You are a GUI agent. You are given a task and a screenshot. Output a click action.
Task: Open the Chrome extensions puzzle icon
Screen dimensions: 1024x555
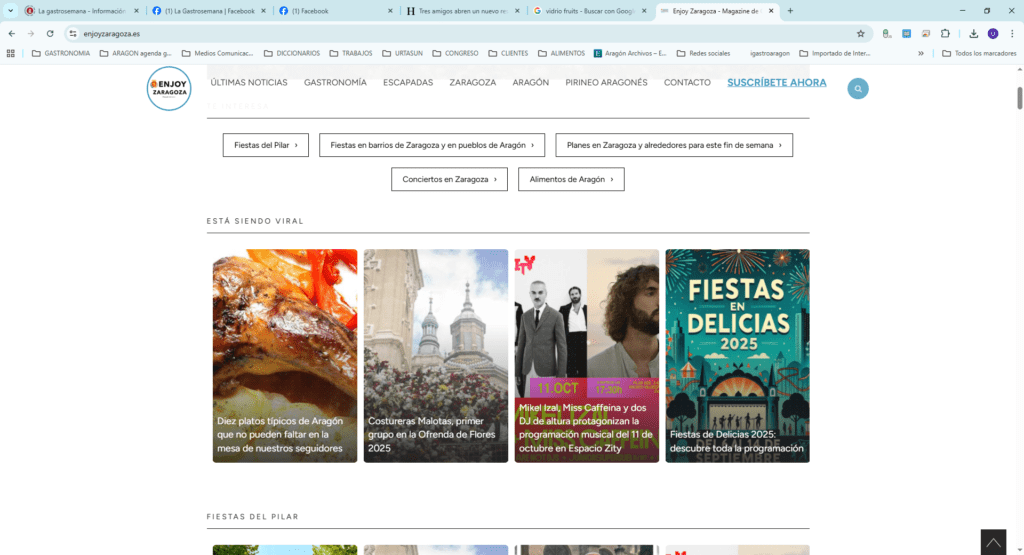[945, 33]
